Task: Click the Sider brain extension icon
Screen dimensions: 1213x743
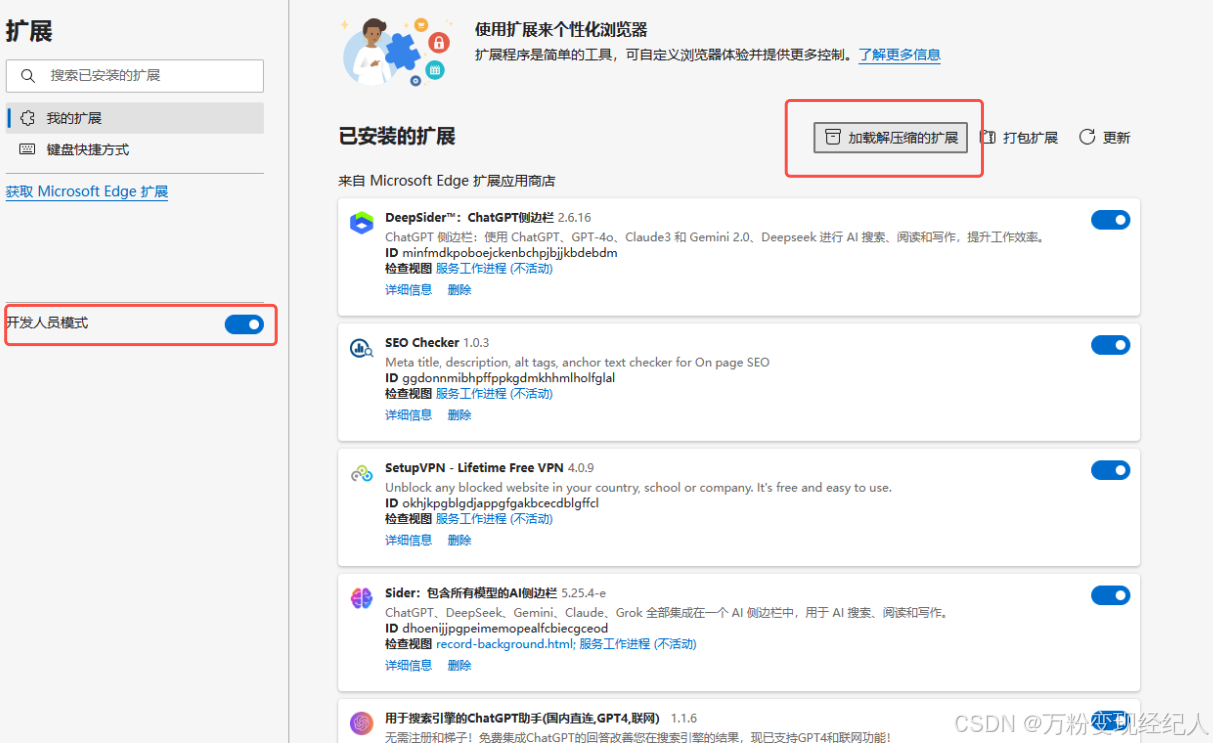Action: click(361, 598)
